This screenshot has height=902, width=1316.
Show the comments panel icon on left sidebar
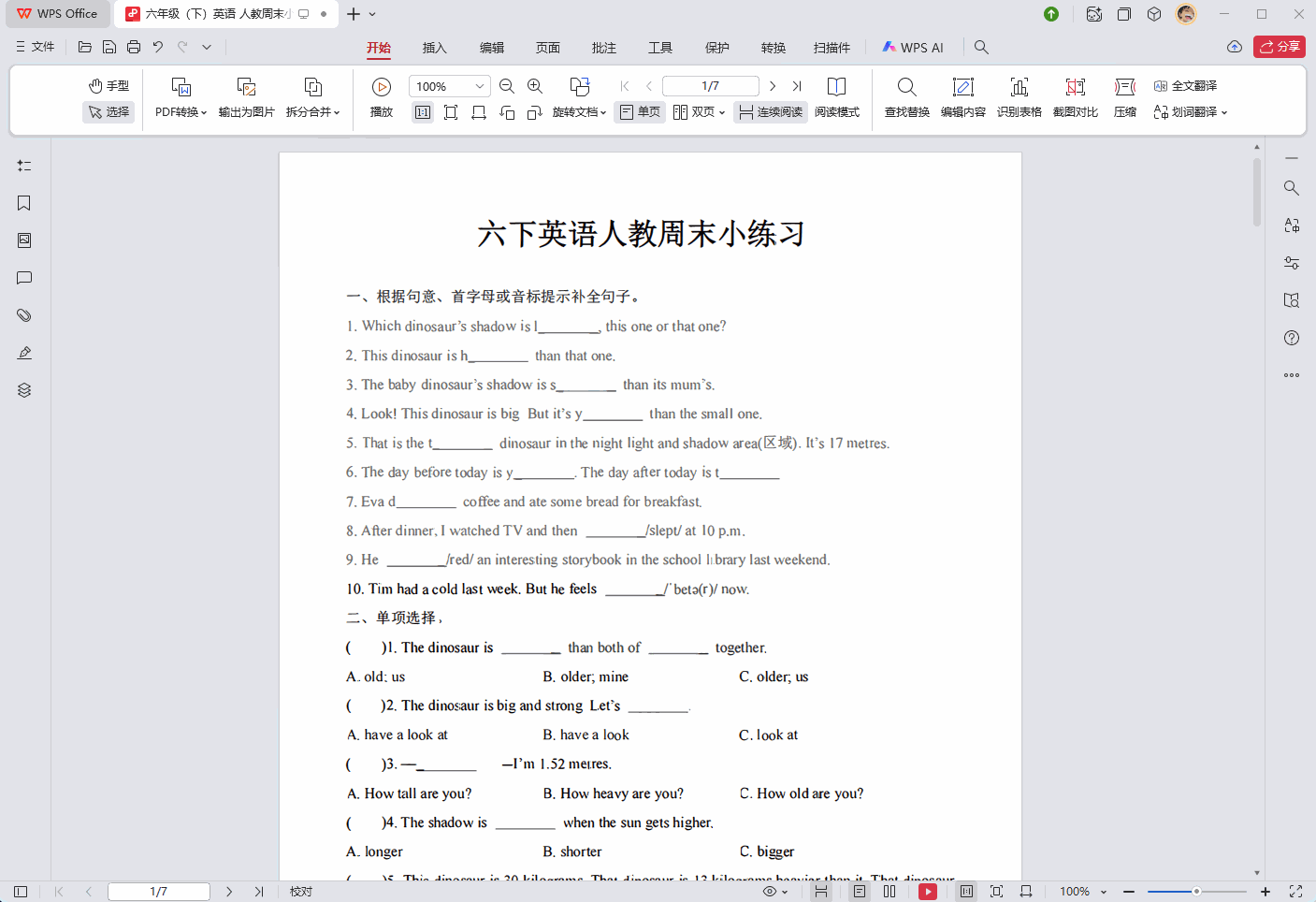23,278
